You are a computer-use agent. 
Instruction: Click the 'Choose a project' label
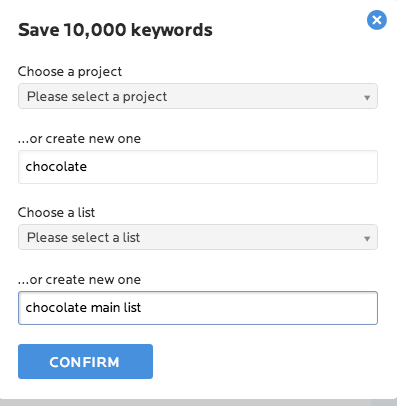(70, 72)
